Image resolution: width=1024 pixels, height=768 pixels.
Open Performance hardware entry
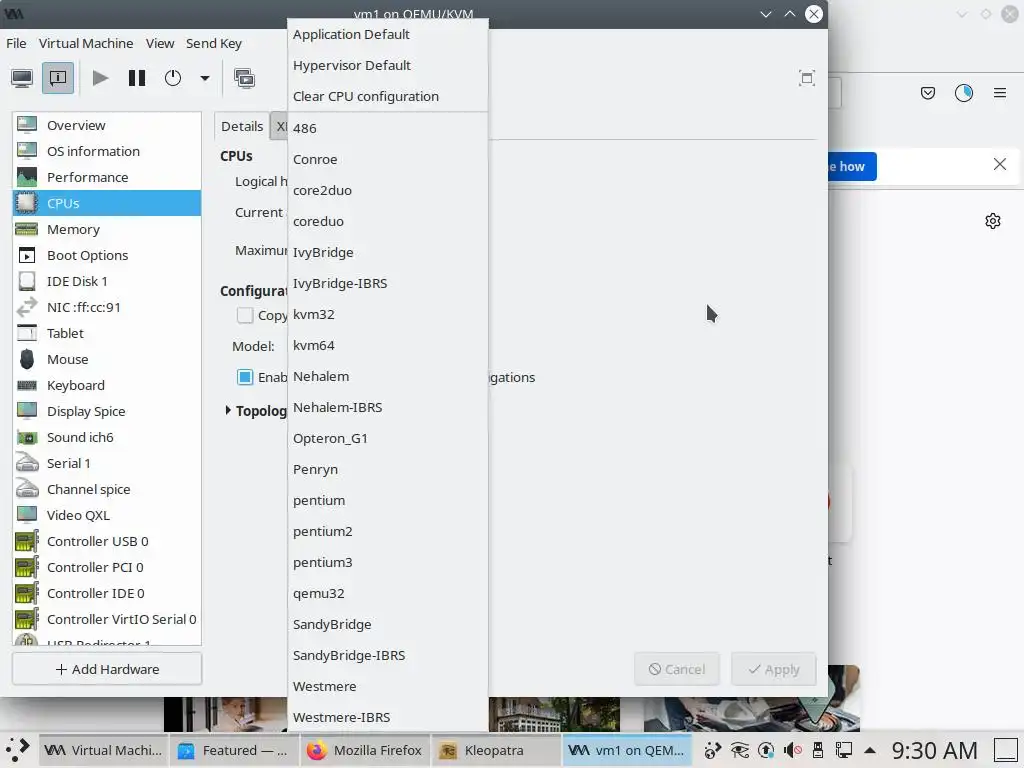107,177
